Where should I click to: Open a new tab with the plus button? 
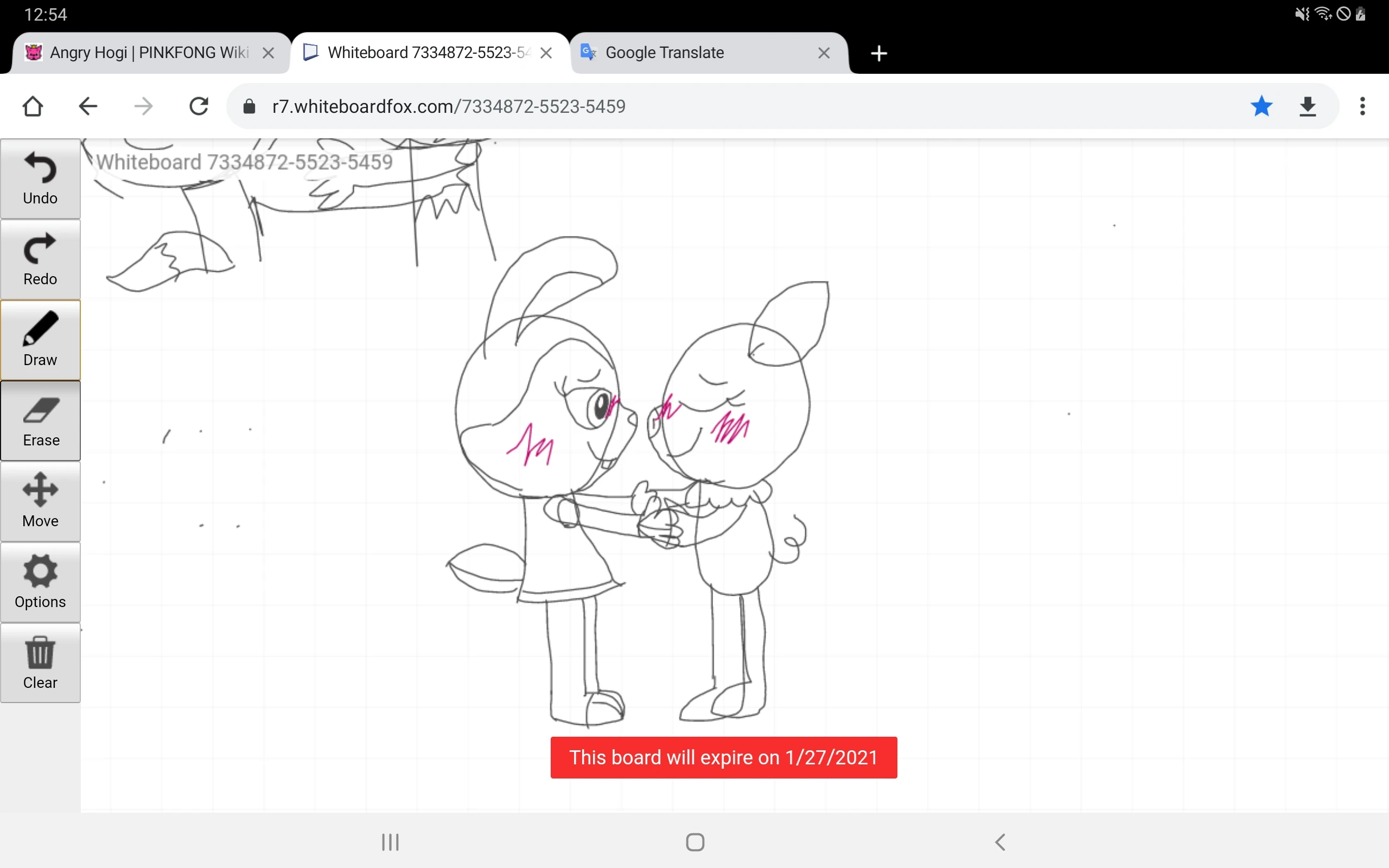[879, 53]
